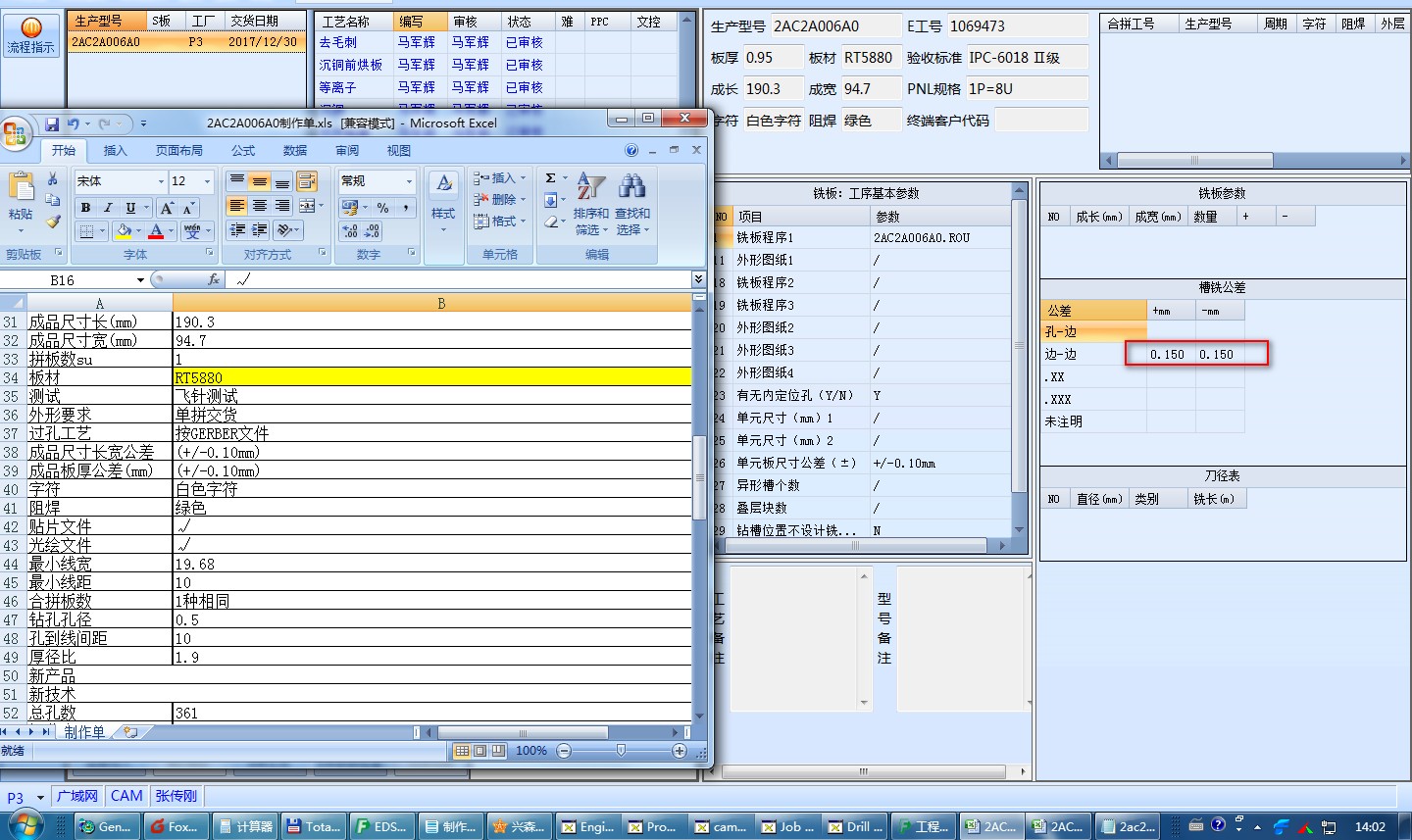Switch to Page Break Preview

tap(498, 751)
